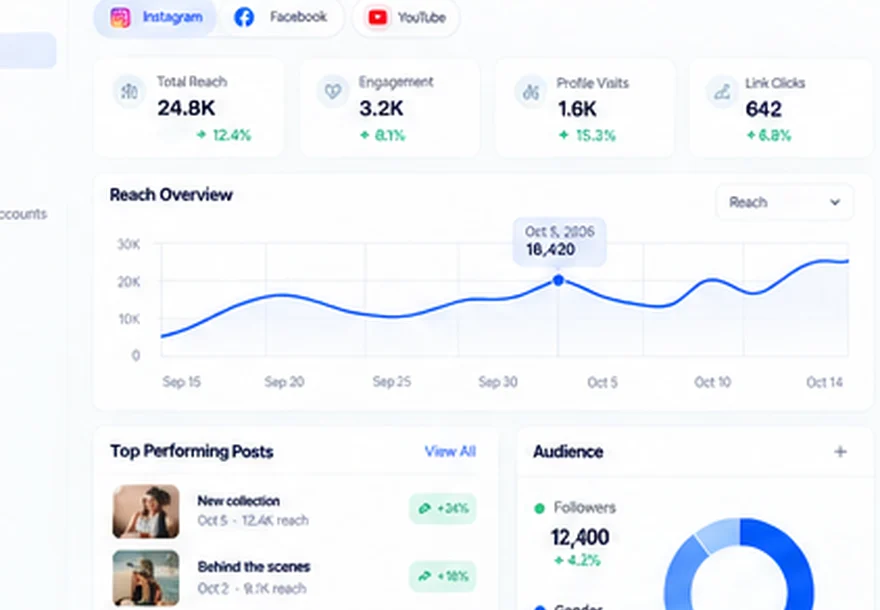Click the +18% growth badge
The width and height of the screenshot is (880, 610).
point(443,576)
